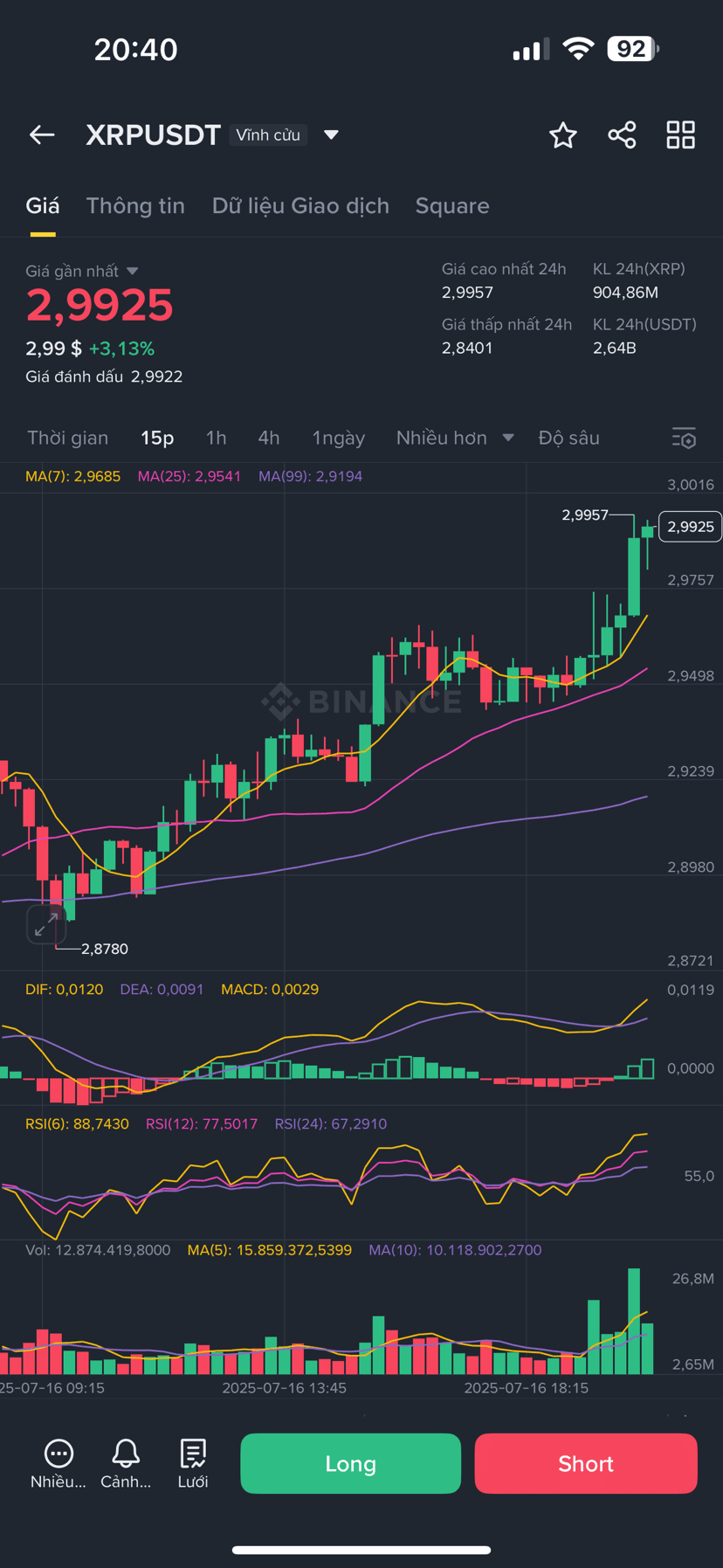Open the Lưới grid trading icon

tap(193, 1464)
